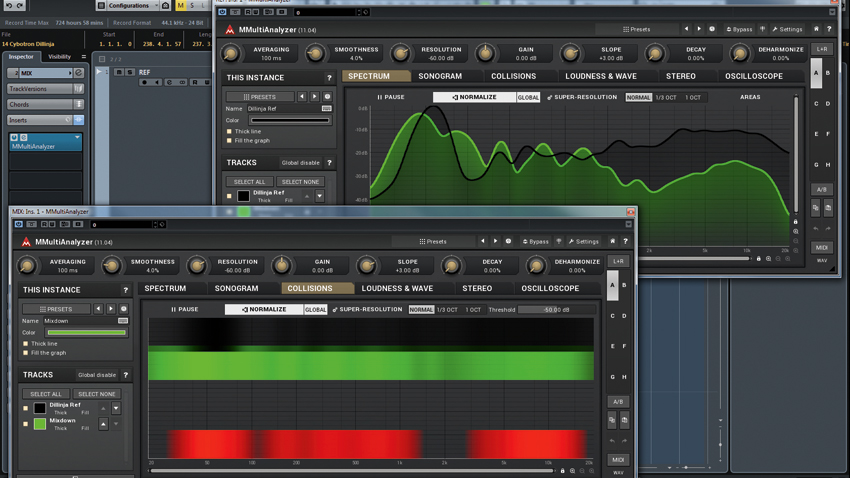Open the LOUDNESS & WAVE tab in the lower analyzer
850x478 pixels.
click(397, 289)
